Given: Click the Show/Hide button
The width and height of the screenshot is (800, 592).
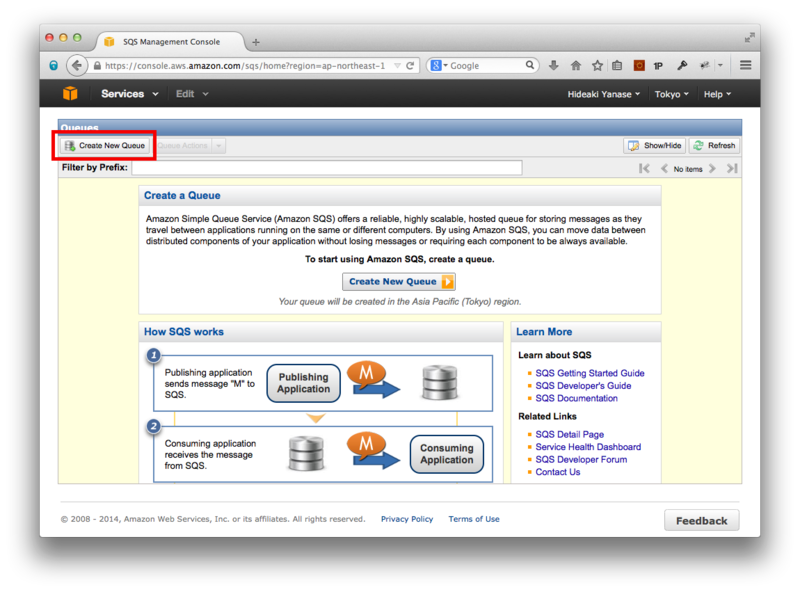Looking at the screenshot, I should (x=655, y=146).
